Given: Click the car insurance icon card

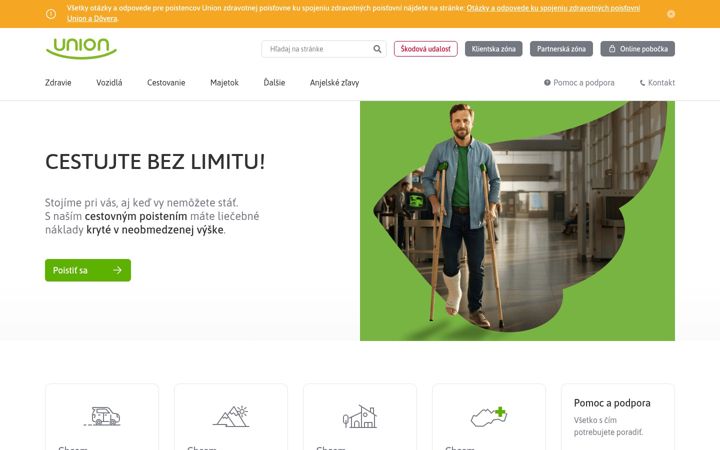Looking at the screenshot, I should (102, 417).
